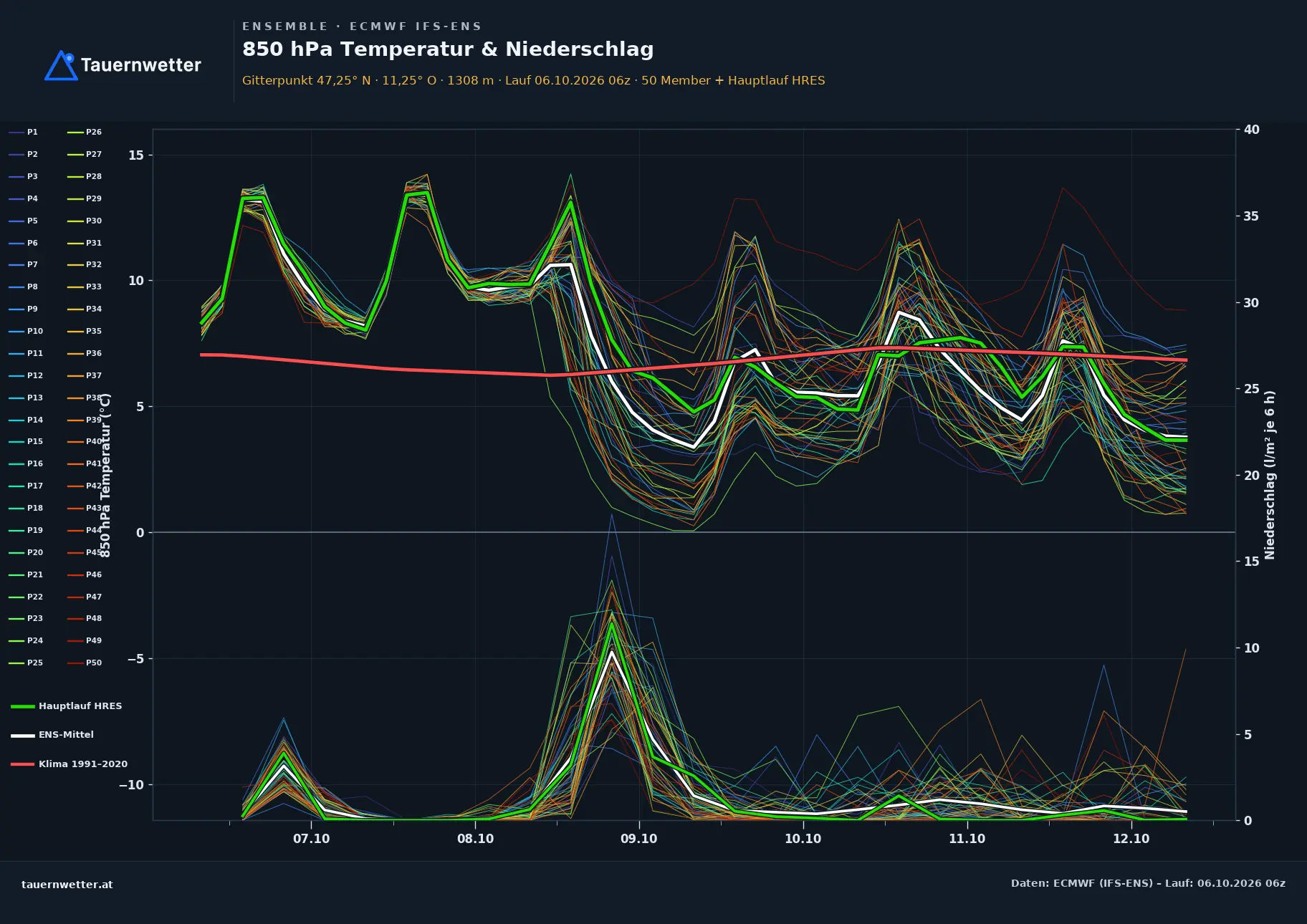Click legend entry P1
1307x924 pixels.
(24, 133)
